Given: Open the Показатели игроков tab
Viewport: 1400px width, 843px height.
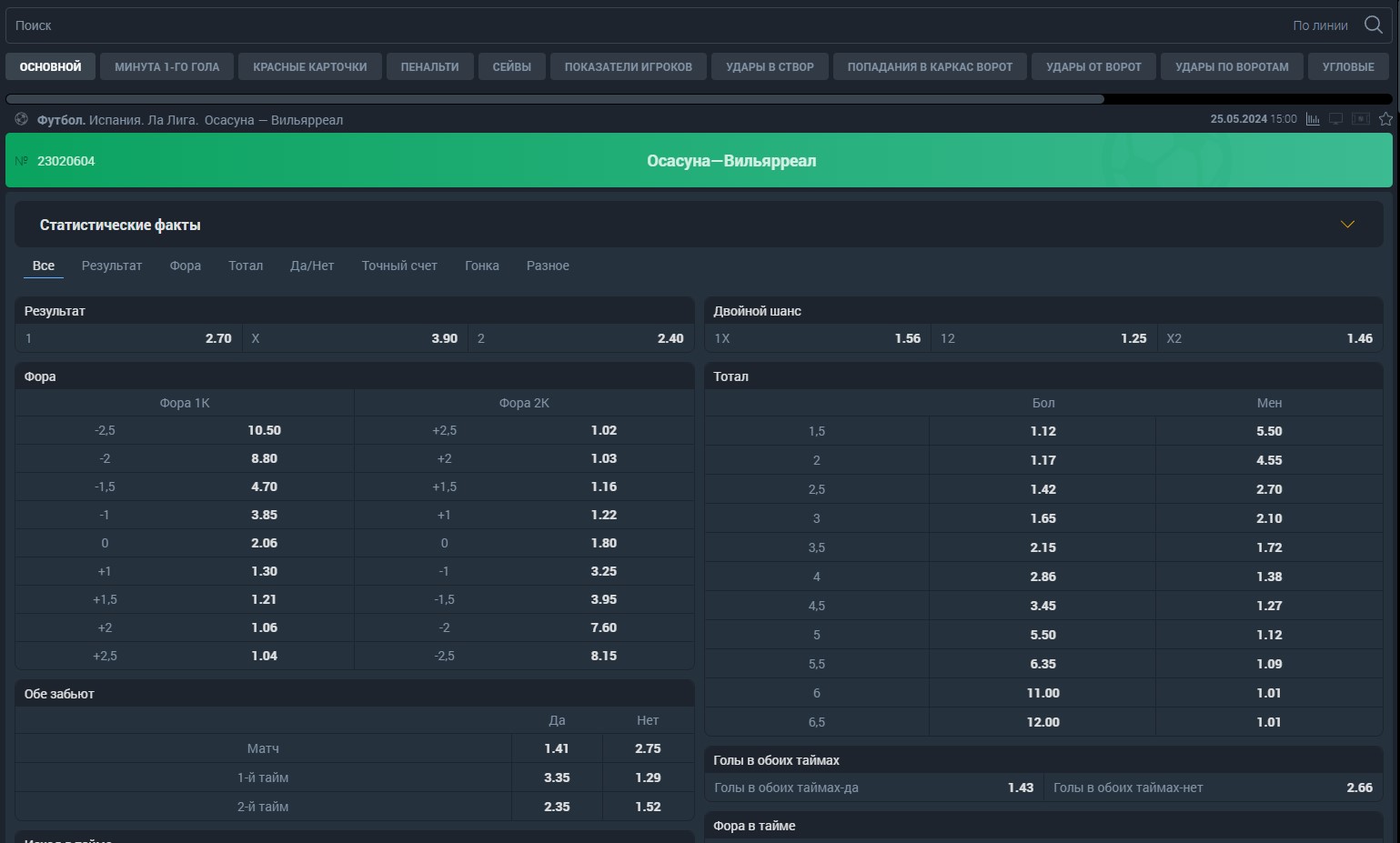Looking at the screenshot, I should tap(628, 66).
